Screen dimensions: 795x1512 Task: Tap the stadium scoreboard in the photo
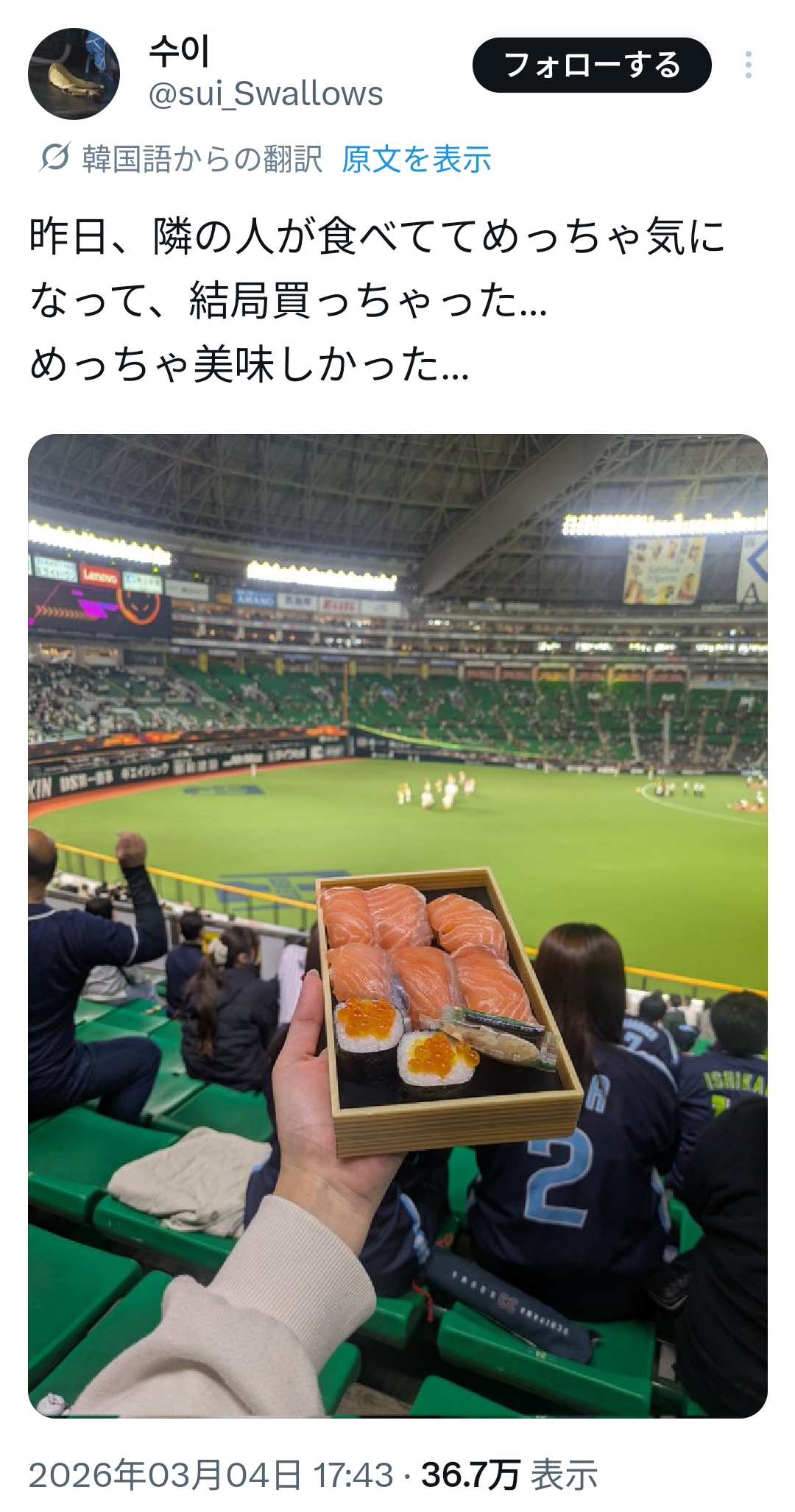[99, 607]
